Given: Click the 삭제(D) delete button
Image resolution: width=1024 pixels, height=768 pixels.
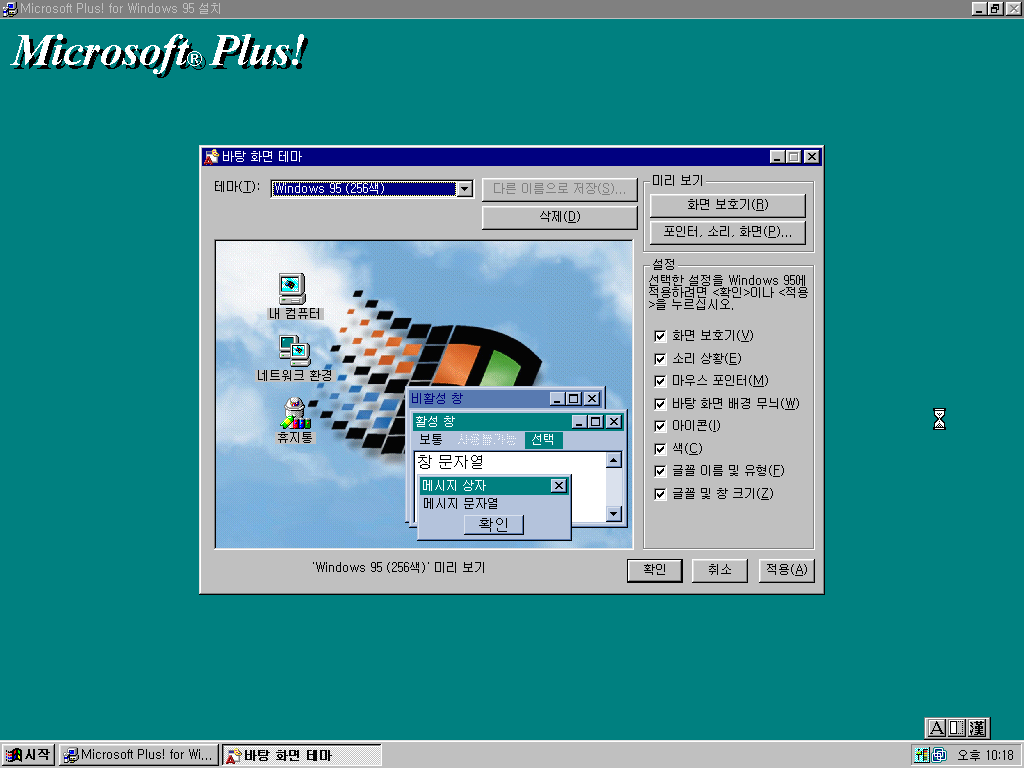Looking at the screenshot, I should pyautogui.click(x=560, y=217).
